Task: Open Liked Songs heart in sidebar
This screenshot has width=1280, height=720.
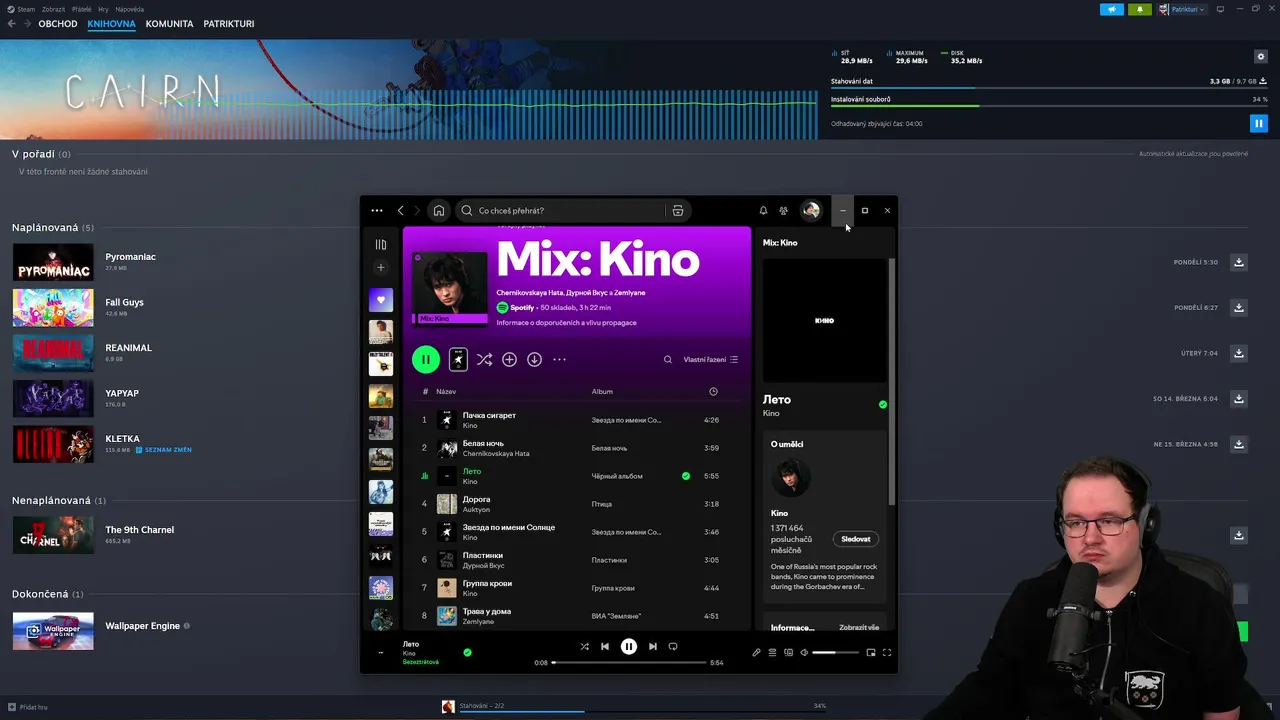Action: (x=380, y=299)
